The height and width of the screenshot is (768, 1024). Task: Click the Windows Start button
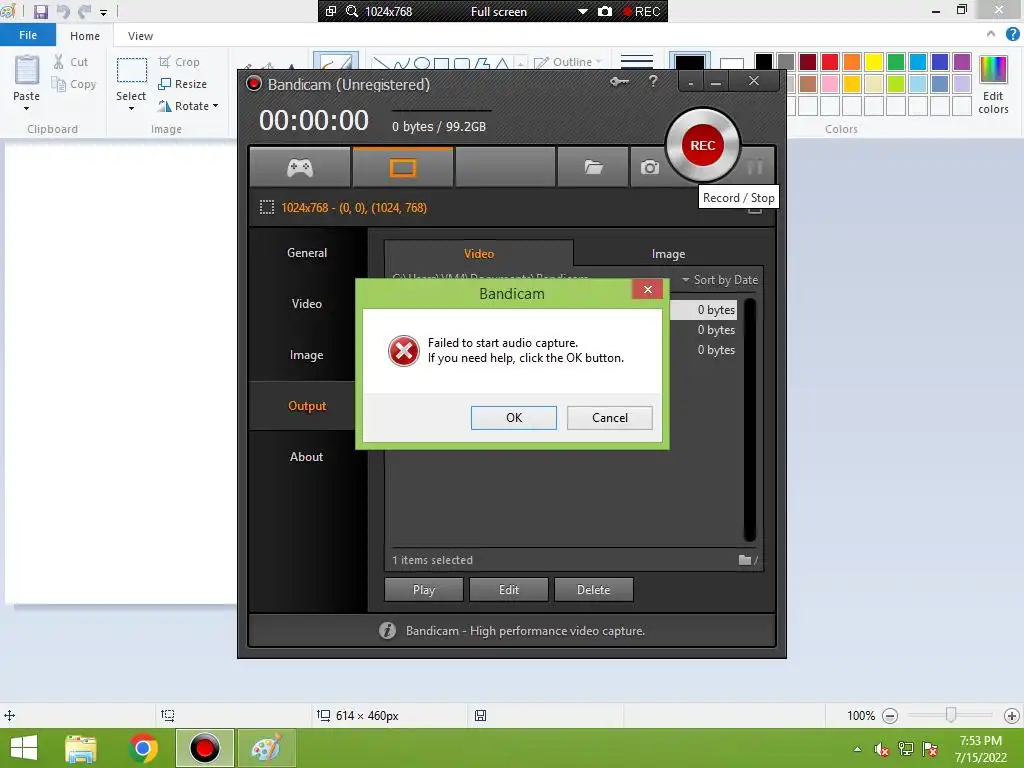(x=24, y=748)
